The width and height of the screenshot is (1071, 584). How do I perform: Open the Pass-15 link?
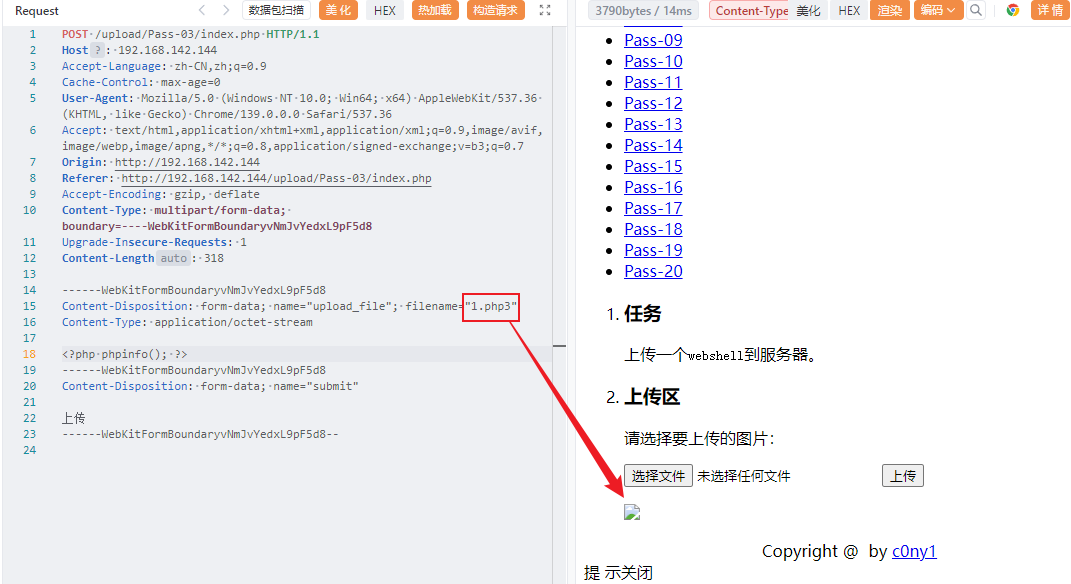click(653, 167)
